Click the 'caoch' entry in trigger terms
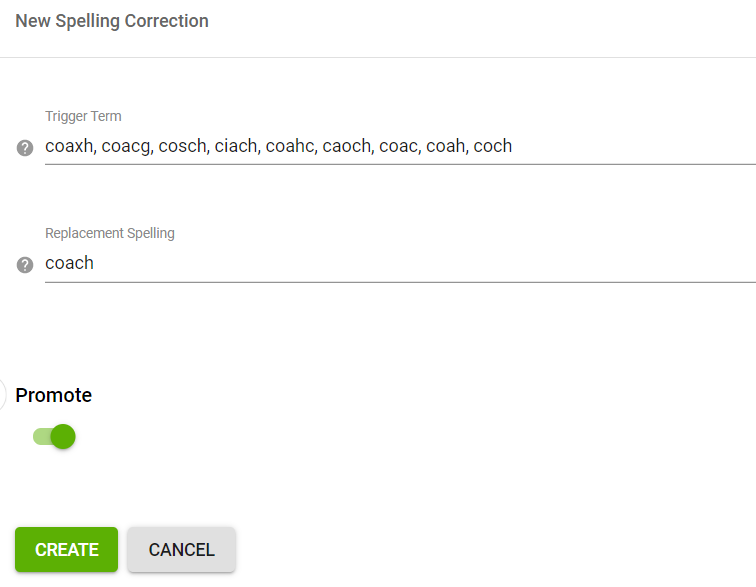Screen dimensions: 756x587 tap(347, 146)
